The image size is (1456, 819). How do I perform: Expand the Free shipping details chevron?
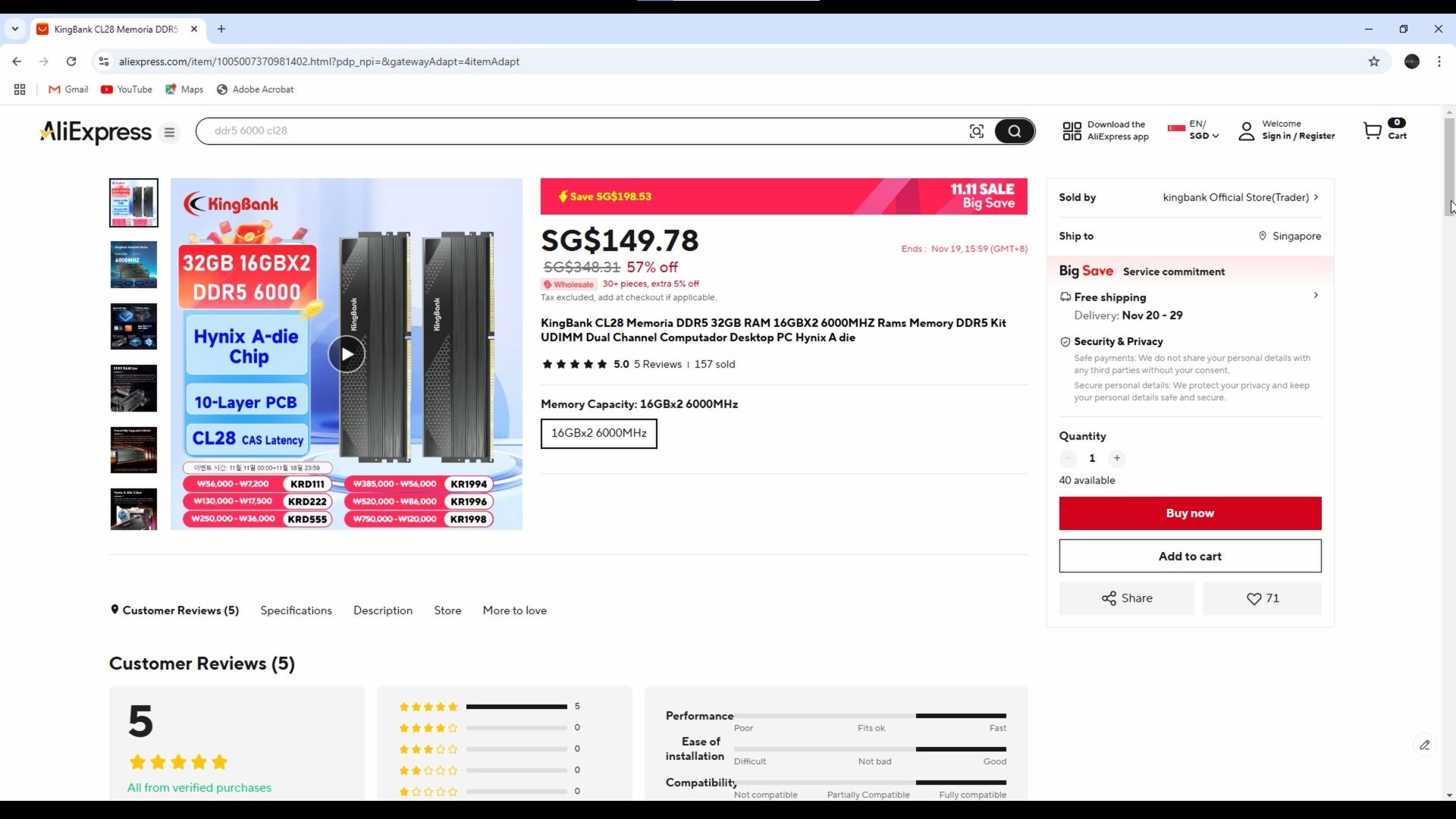pos(1316,295)
